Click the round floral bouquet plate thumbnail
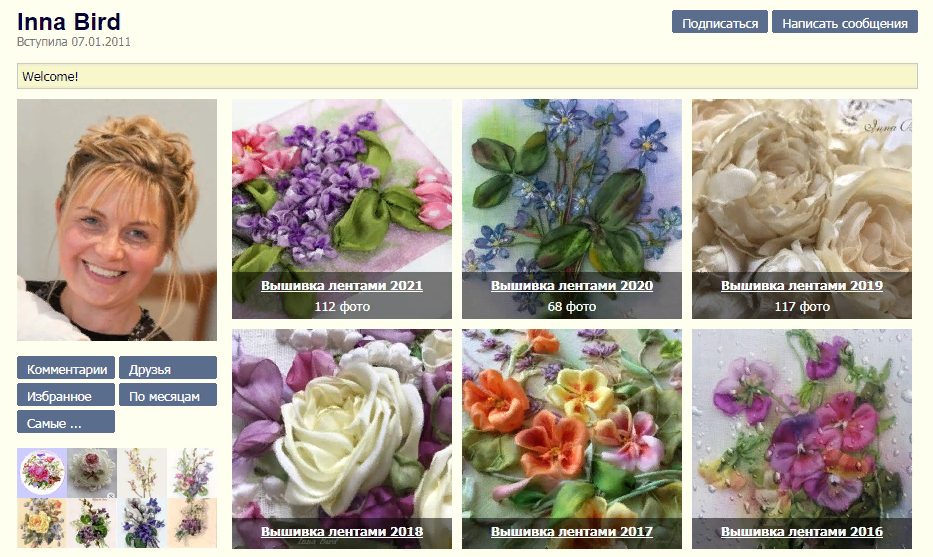 [x=42, y=472]
